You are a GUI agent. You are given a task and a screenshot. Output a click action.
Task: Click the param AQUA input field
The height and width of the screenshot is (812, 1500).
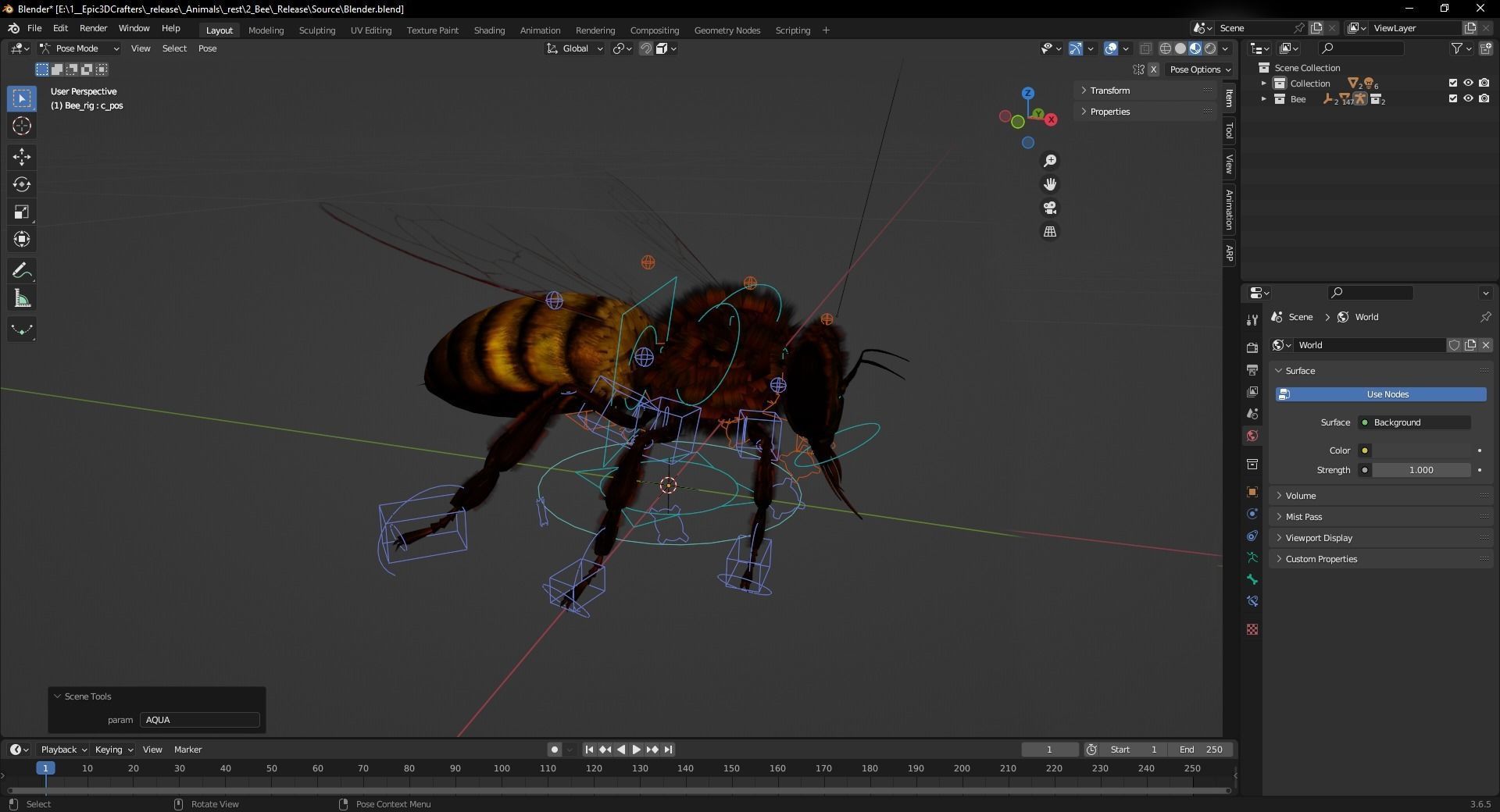(x=200, y=720)
